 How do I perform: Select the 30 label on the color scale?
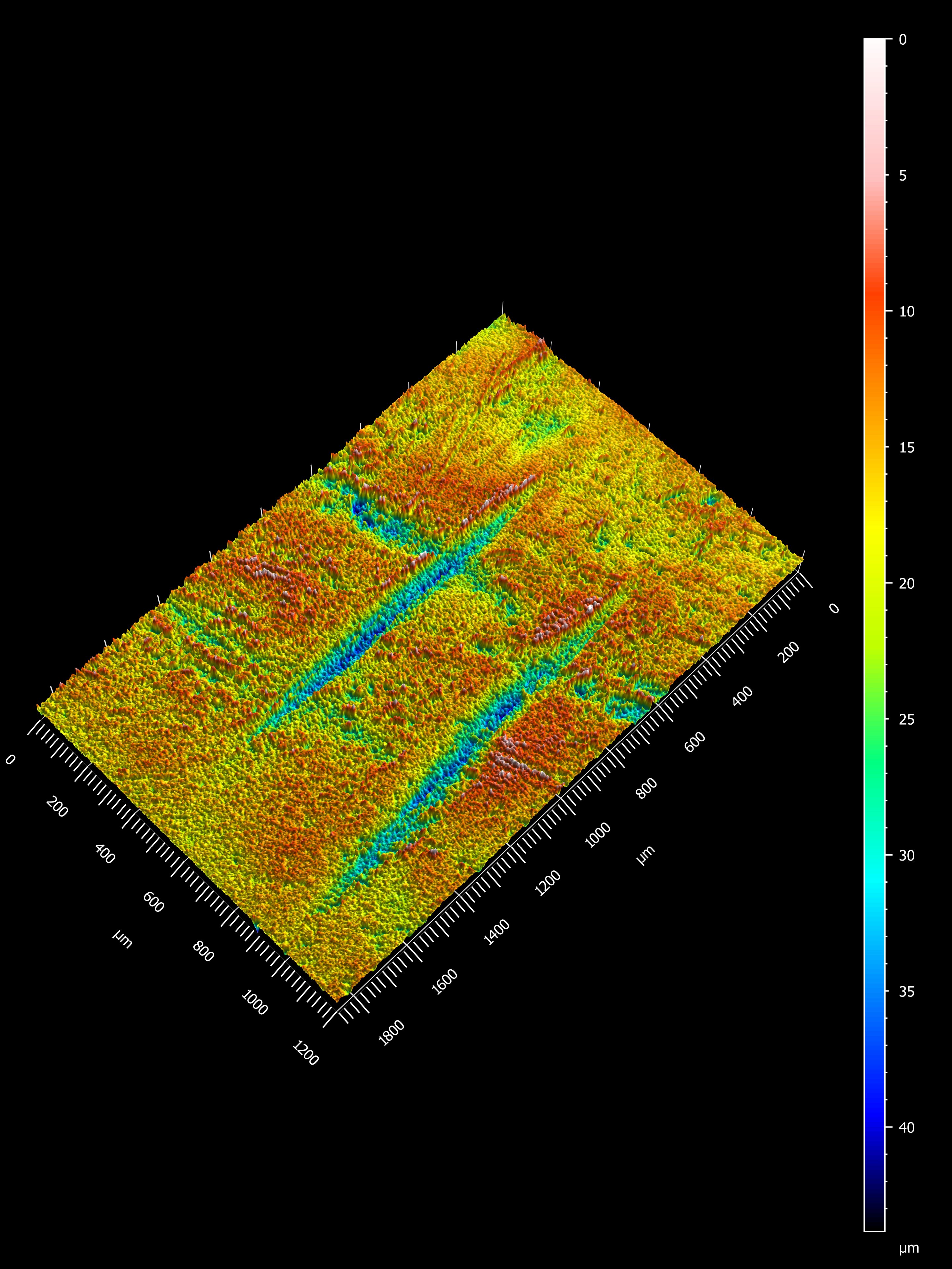907,855
